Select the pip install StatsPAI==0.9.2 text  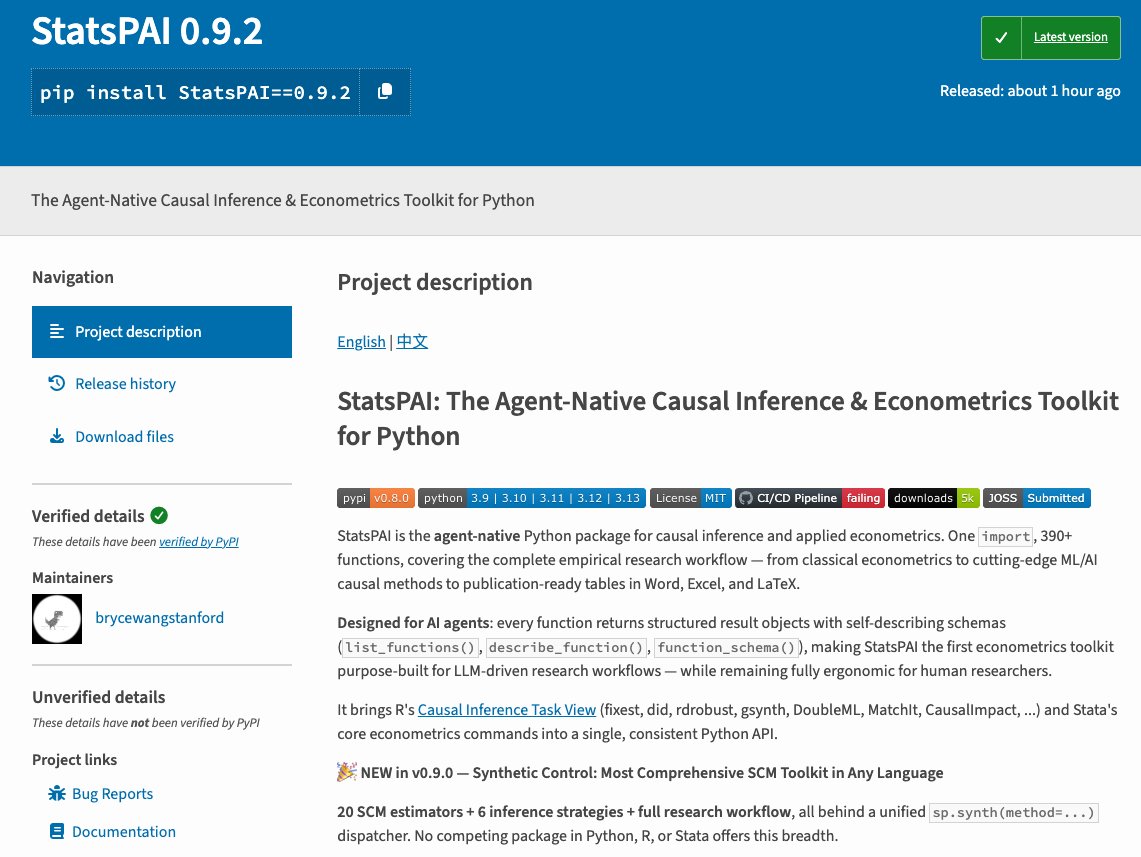(195, 92)
